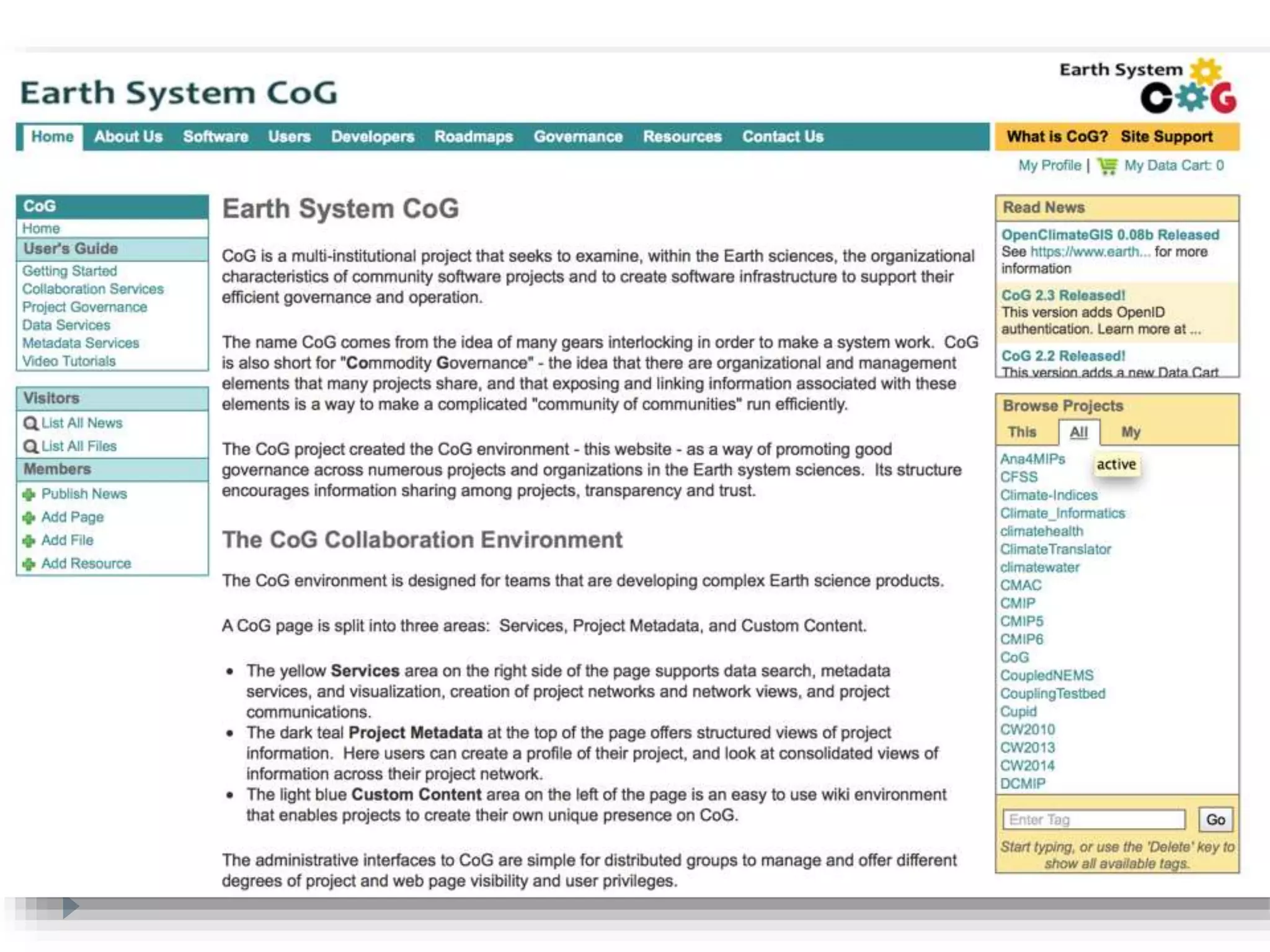Click green plus icon for Add File
The width and height of the screenshot is (1270, 952).
tap(29, 540)
